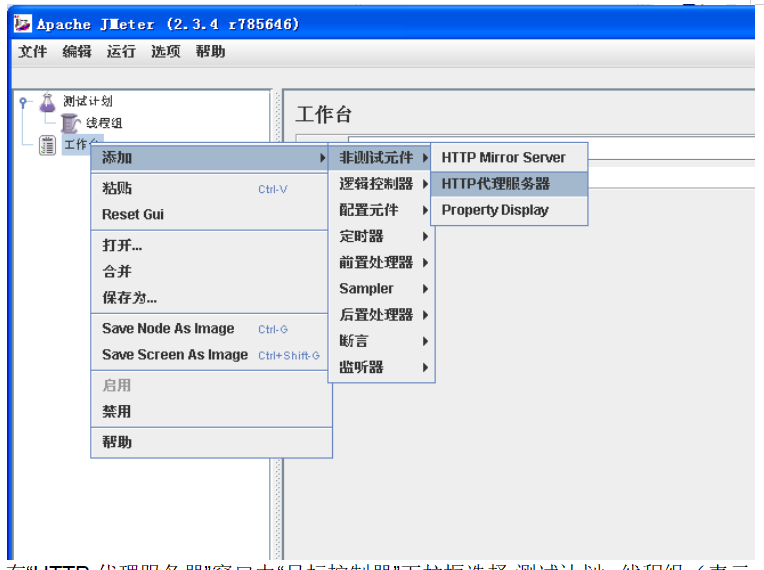Select HTTP Mirror Server entry
This screenshot has height=570, width=764.
point(509,157)
